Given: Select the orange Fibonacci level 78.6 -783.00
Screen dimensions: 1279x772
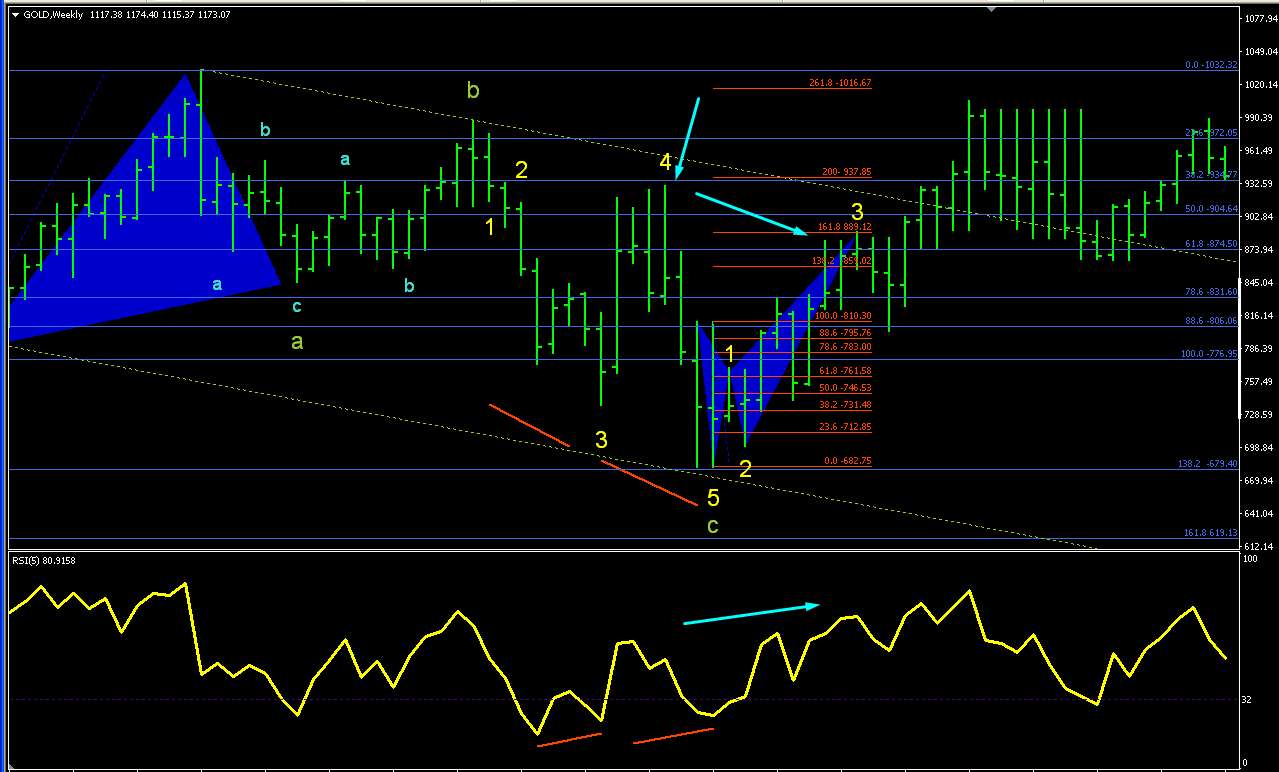Looking at the screenshot, I should pos(845,347).
